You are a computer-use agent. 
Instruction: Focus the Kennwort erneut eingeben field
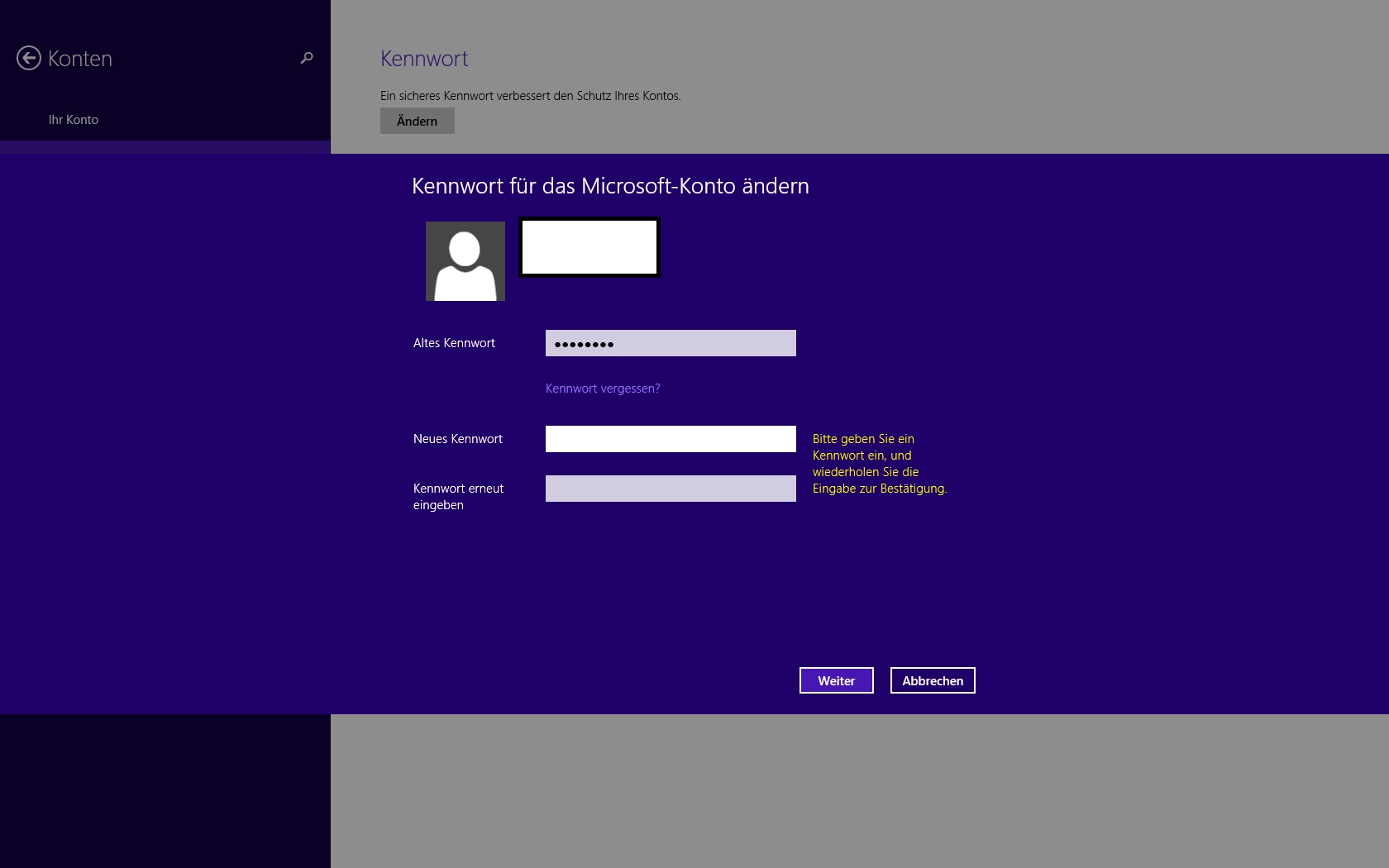(671, 489)
